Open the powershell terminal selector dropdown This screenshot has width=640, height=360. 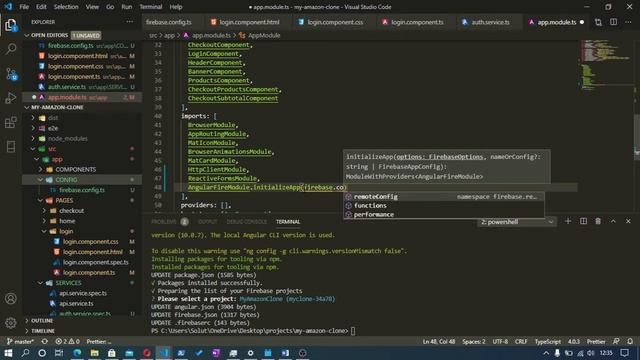(x=517, y=222)
